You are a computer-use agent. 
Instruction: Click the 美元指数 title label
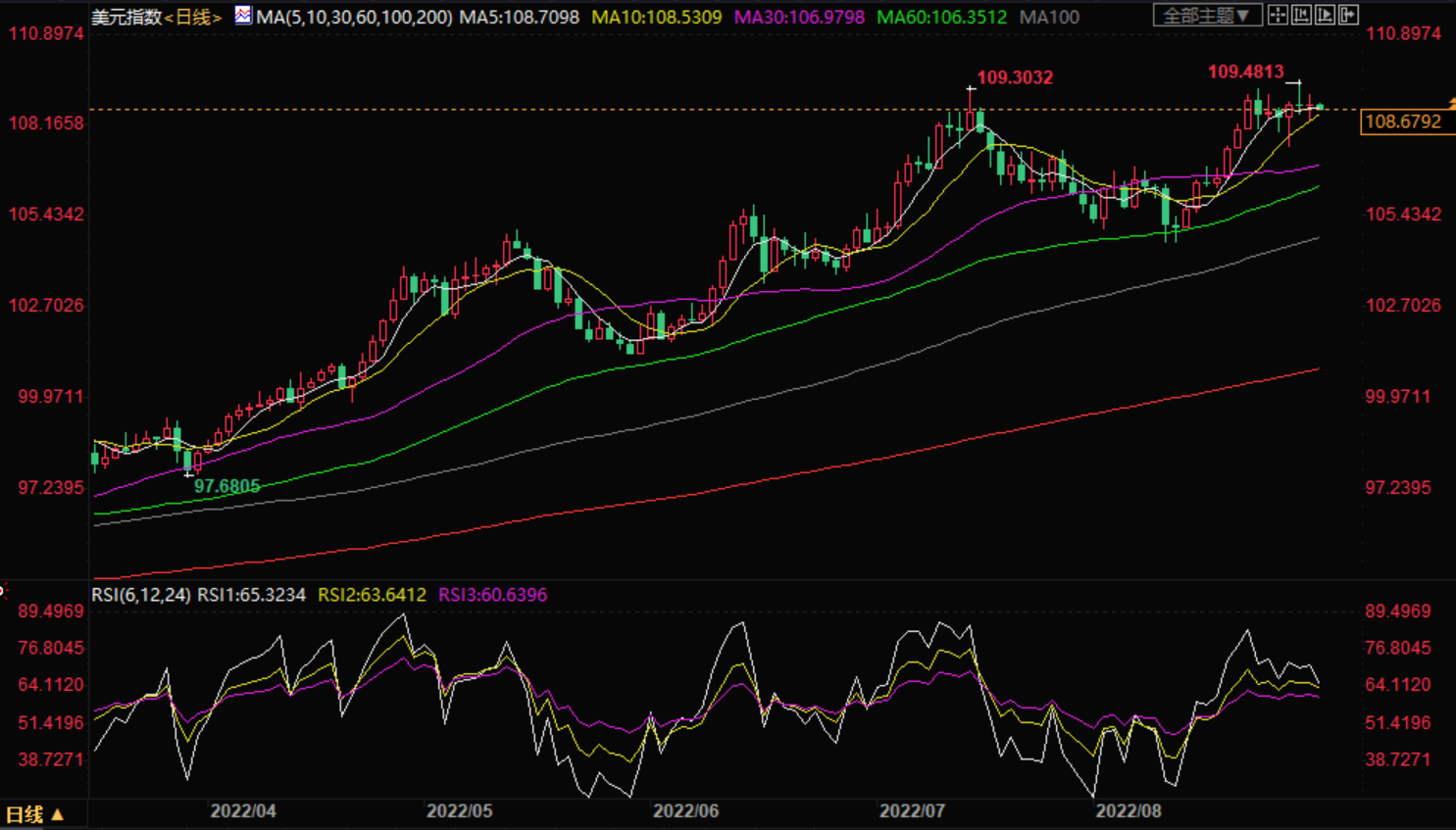126,17
